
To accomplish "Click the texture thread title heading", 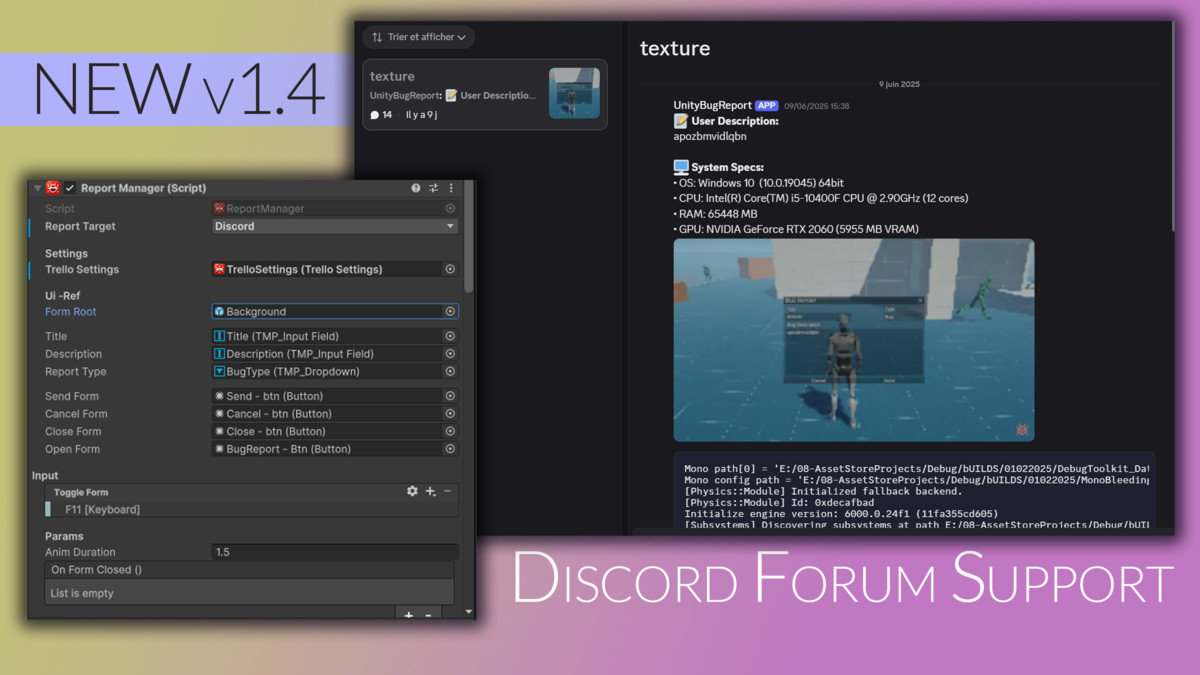I will (x=675, y=48).
